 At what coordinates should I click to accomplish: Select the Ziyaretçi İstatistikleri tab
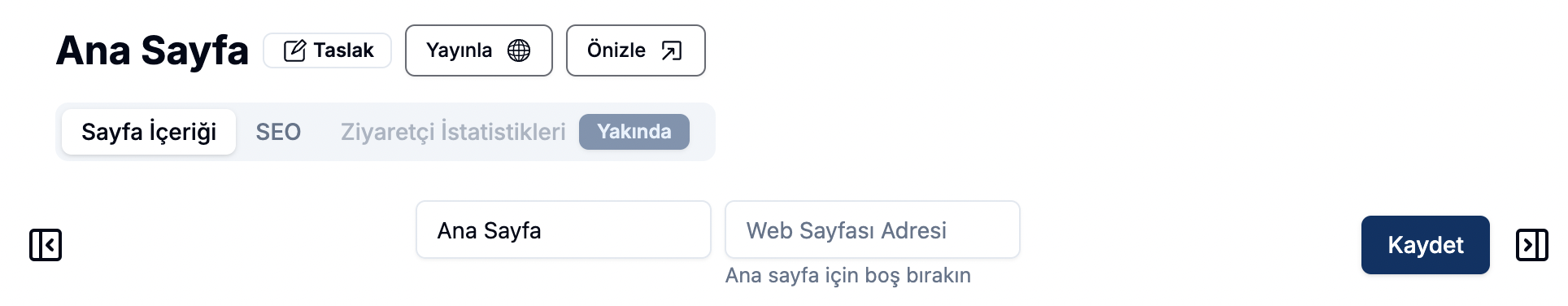point(453,132)
